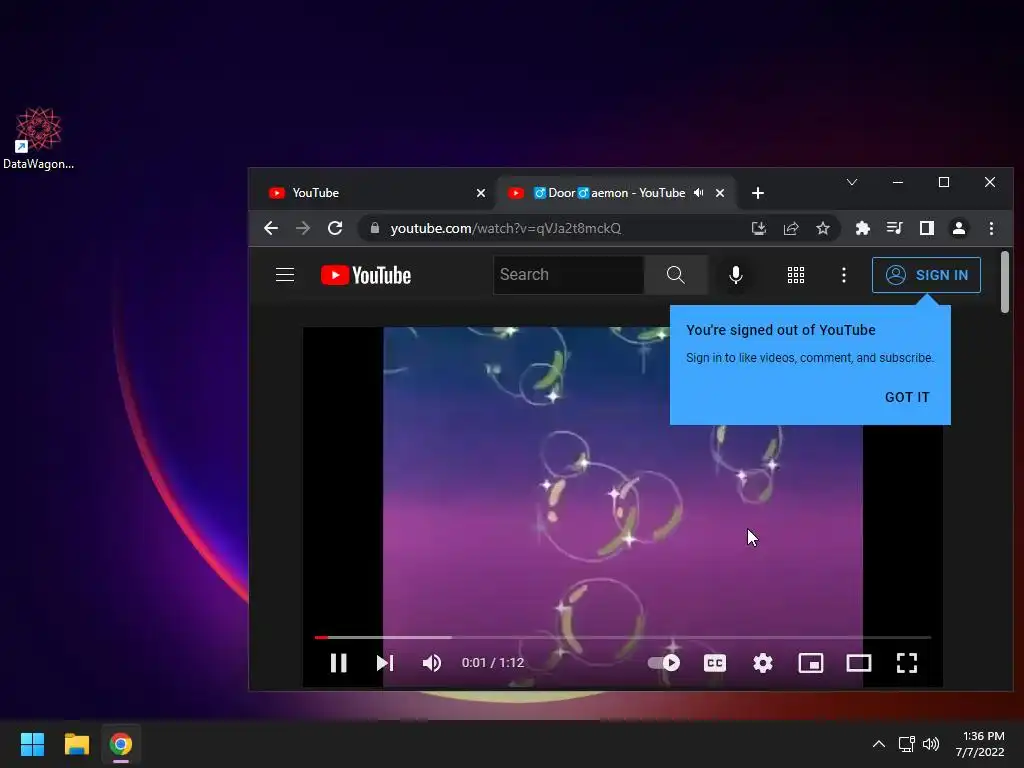
Task: Focus the YouTube Search field
Action: [x=568, y=275]
